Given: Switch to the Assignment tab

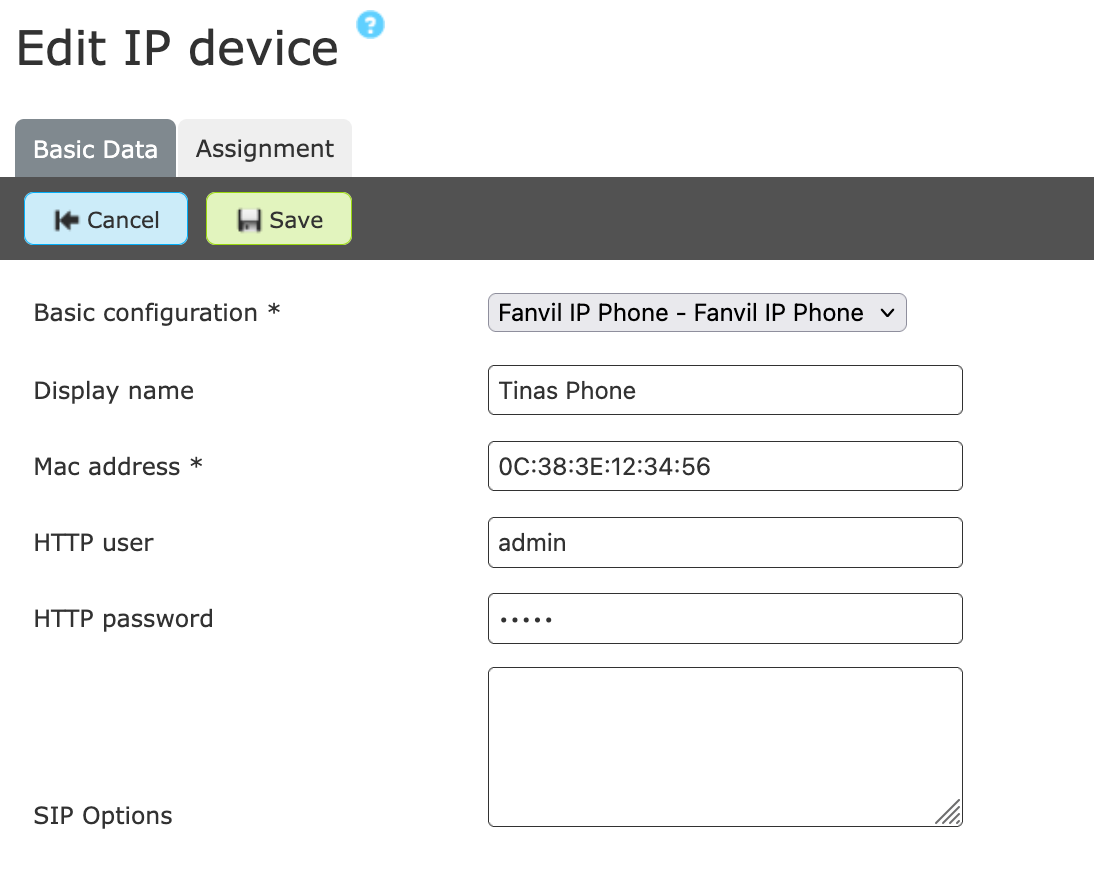Looking at the screenshot, I should coord(264,148).
